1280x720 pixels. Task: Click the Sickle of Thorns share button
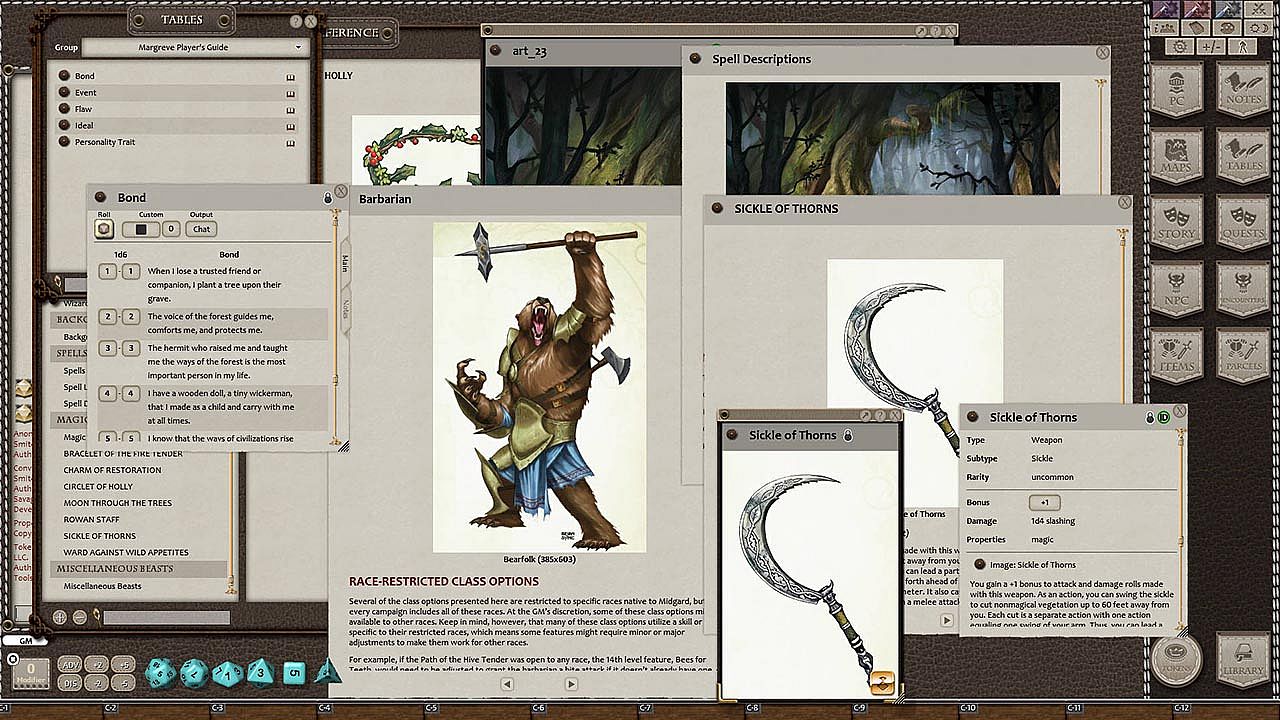pyautogui.click(x=881, y=682)
